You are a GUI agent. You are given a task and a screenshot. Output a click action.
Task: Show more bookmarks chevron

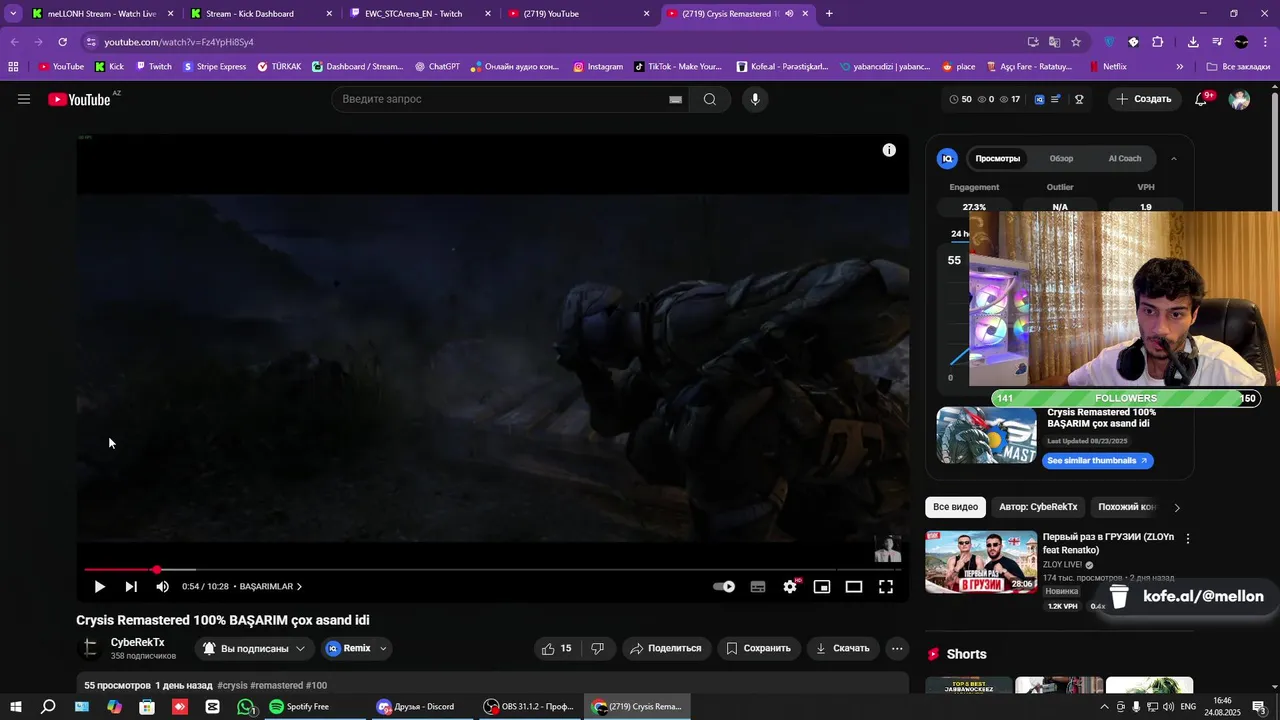pyautogui.click(x=1180, y=67)
